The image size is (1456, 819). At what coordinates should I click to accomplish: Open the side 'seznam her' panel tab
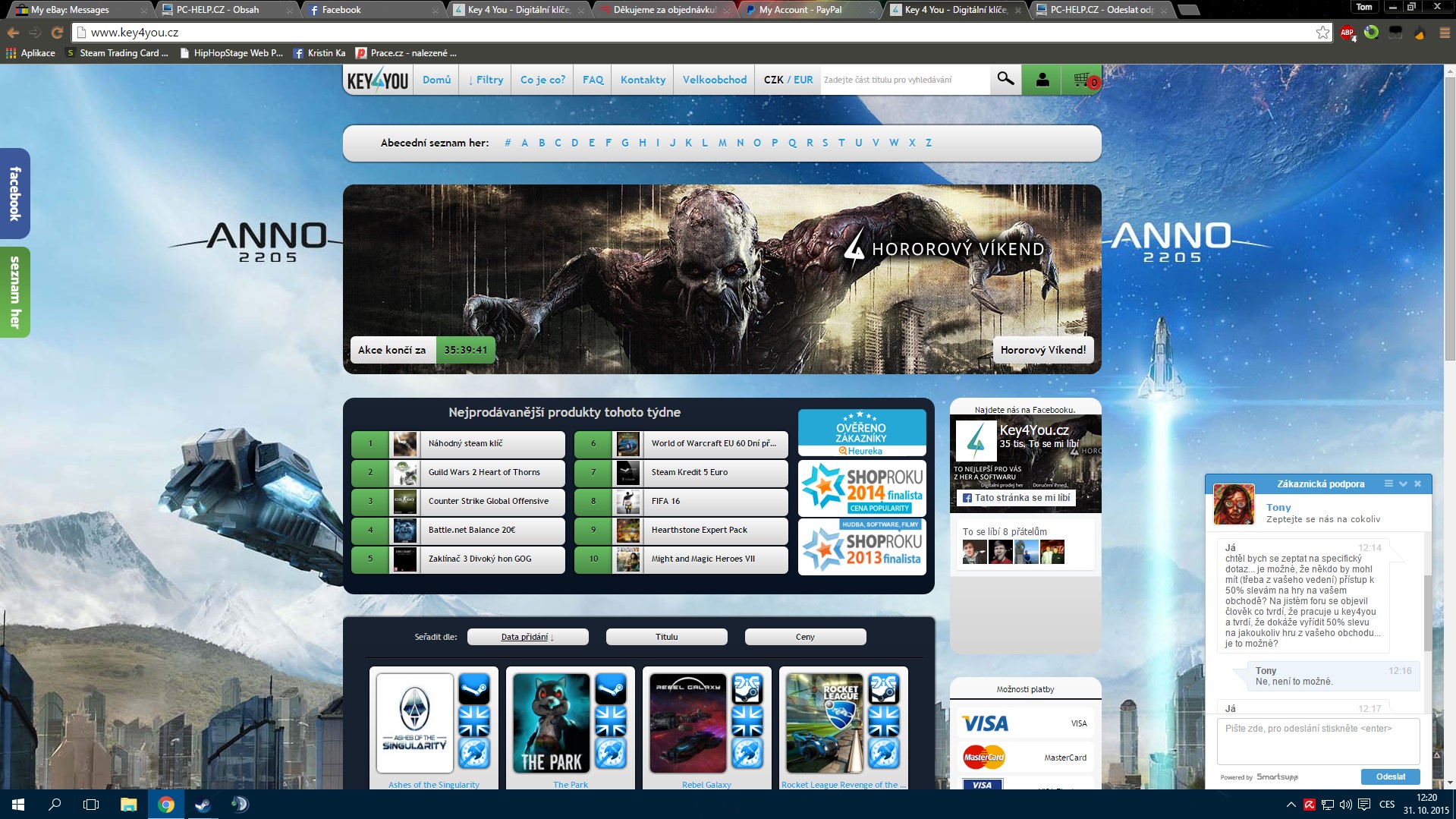point(14,291)
